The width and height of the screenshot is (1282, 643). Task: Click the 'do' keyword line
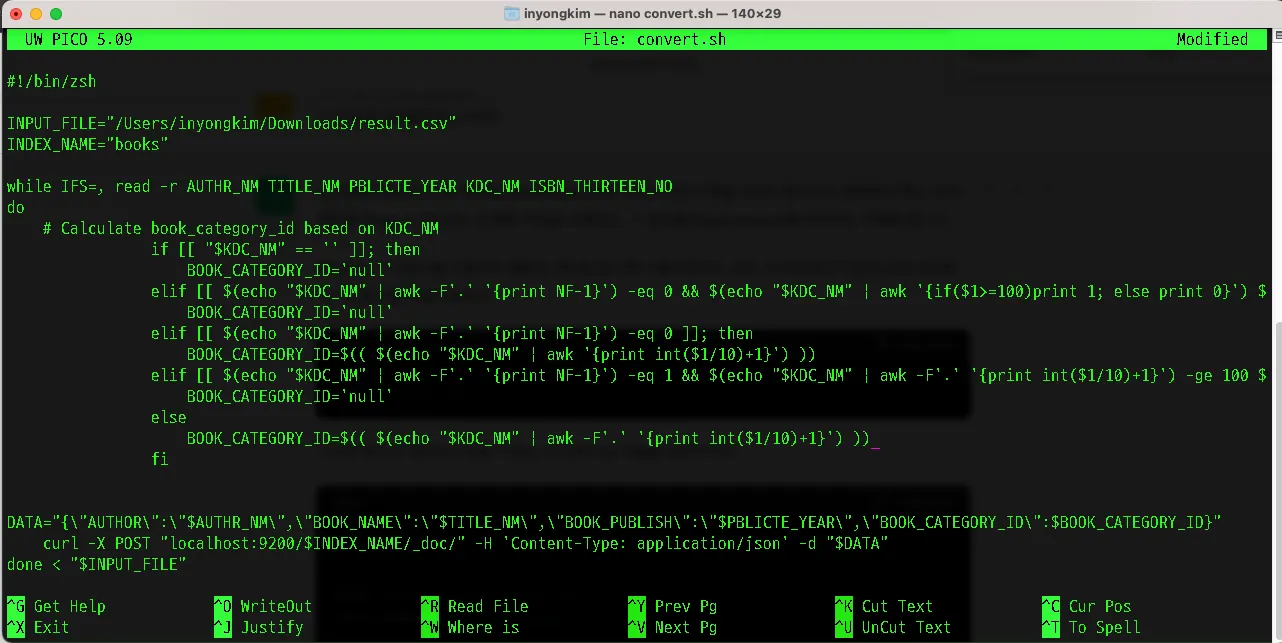point(16,207)
